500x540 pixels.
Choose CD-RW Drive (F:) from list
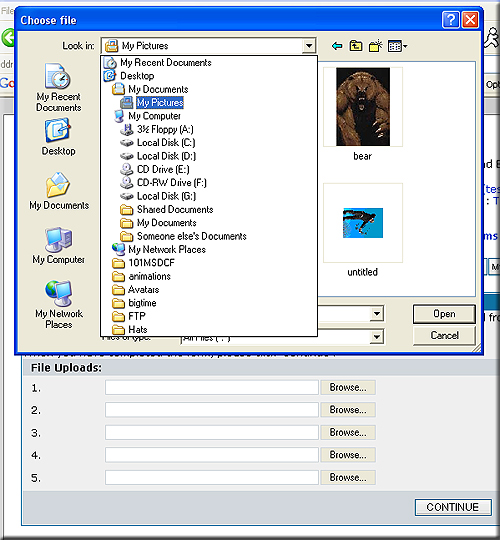click(x=163, y=183)
